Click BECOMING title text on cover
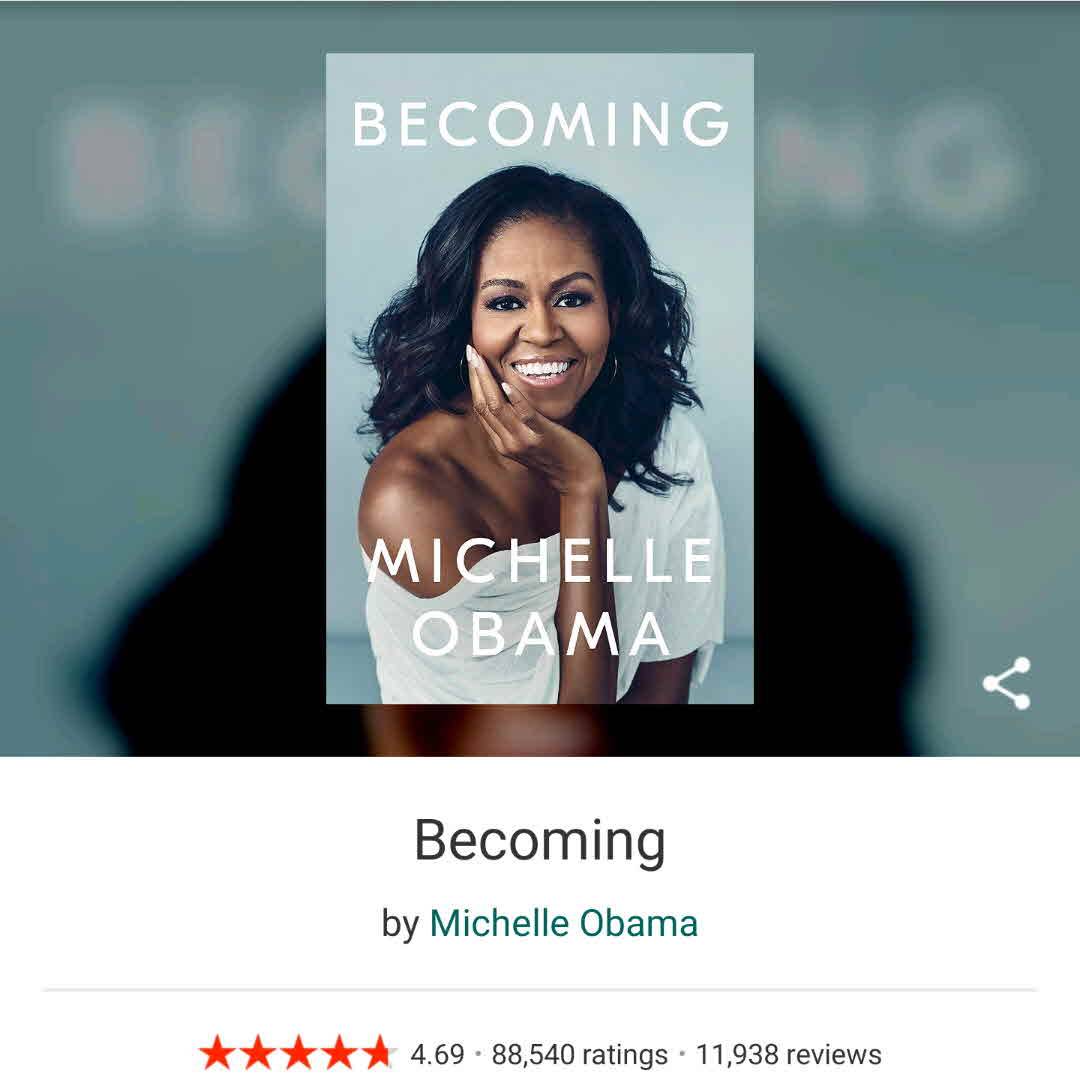This screenshot has width=1080, height=1080. (541, 124)
